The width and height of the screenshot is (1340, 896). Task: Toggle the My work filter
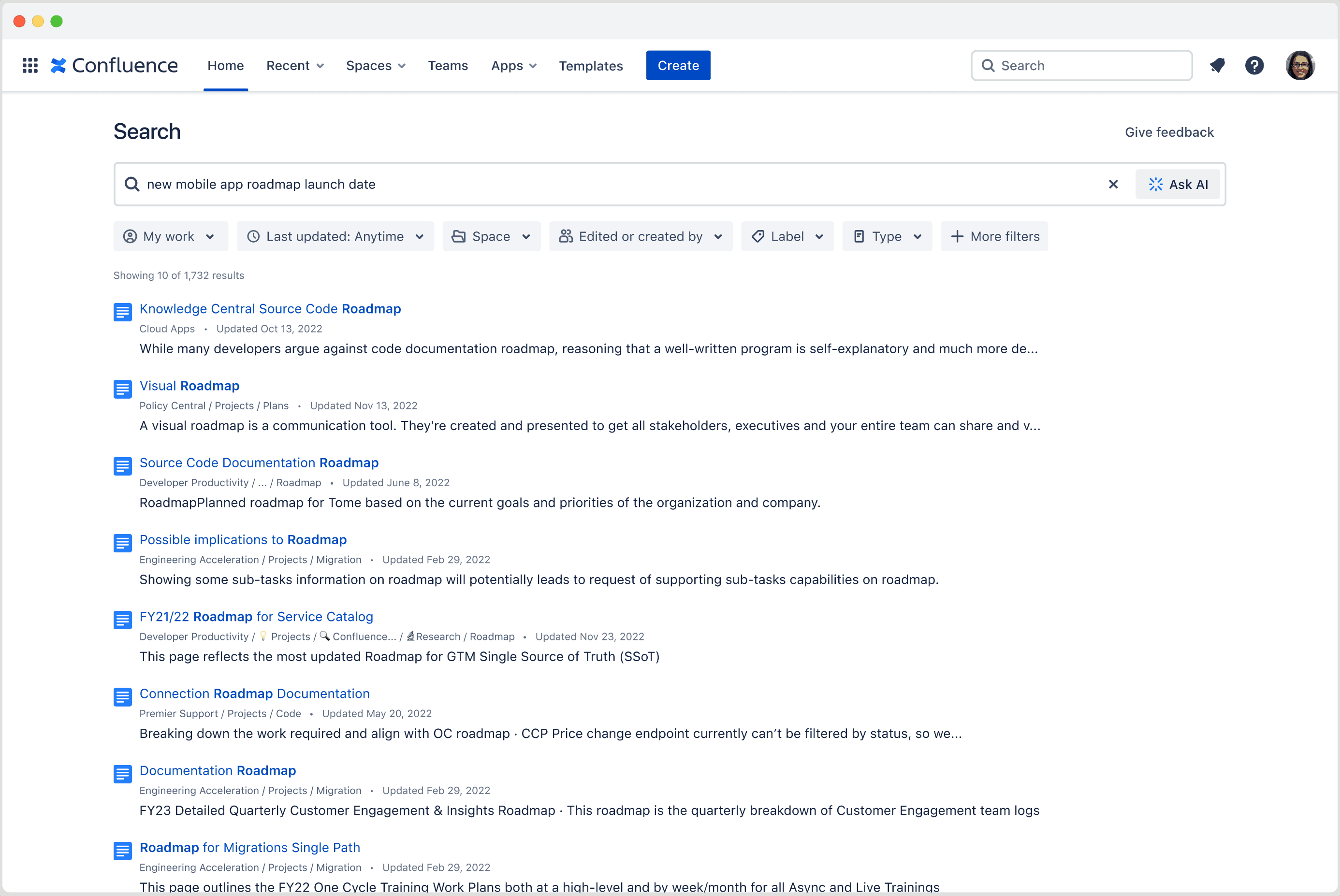click(169, 236)
